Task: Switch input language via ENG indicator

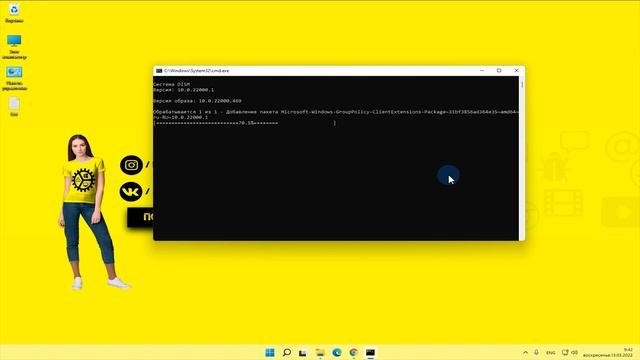Action: point(551,353)
